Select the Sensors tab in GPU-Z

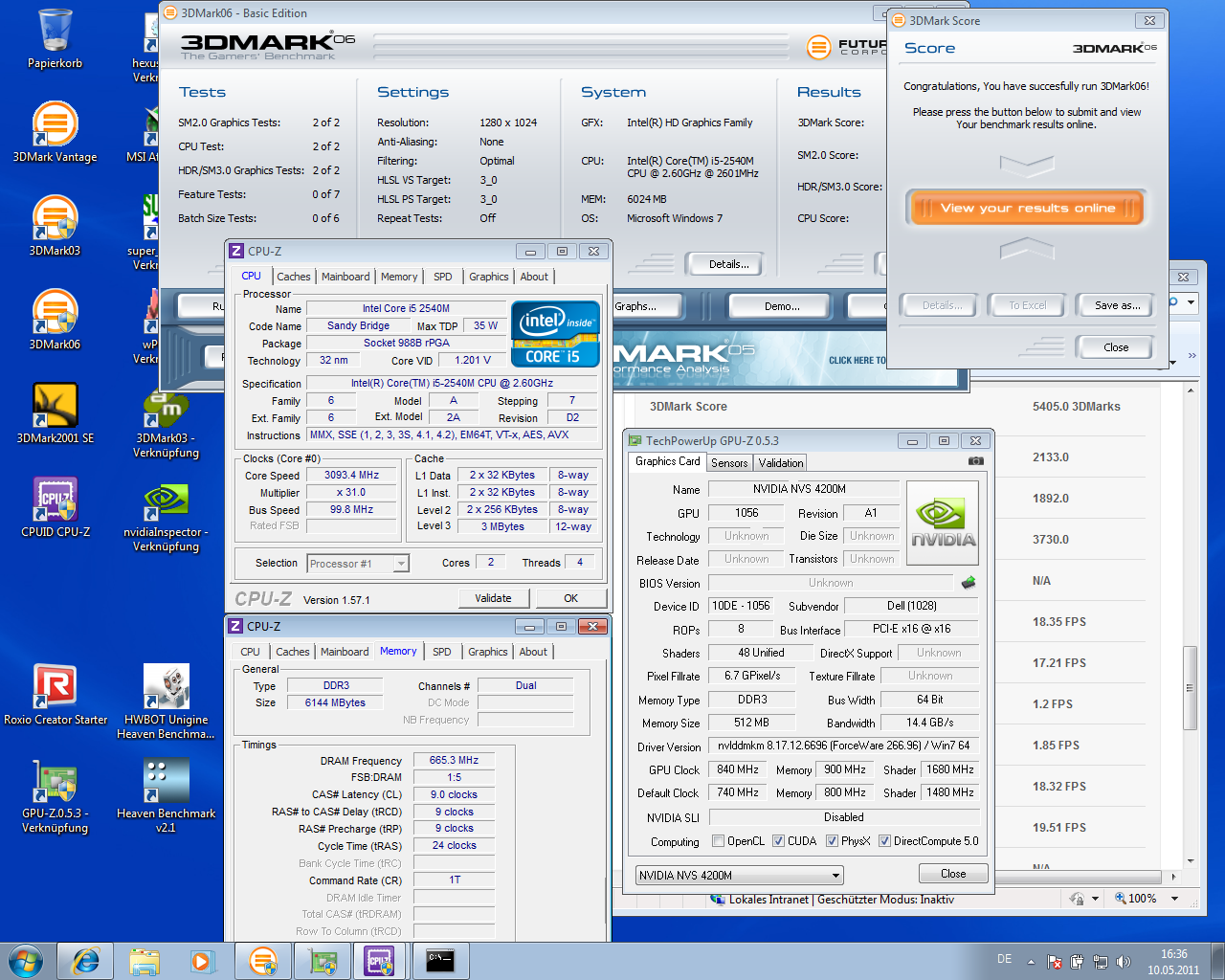point(729,463)
